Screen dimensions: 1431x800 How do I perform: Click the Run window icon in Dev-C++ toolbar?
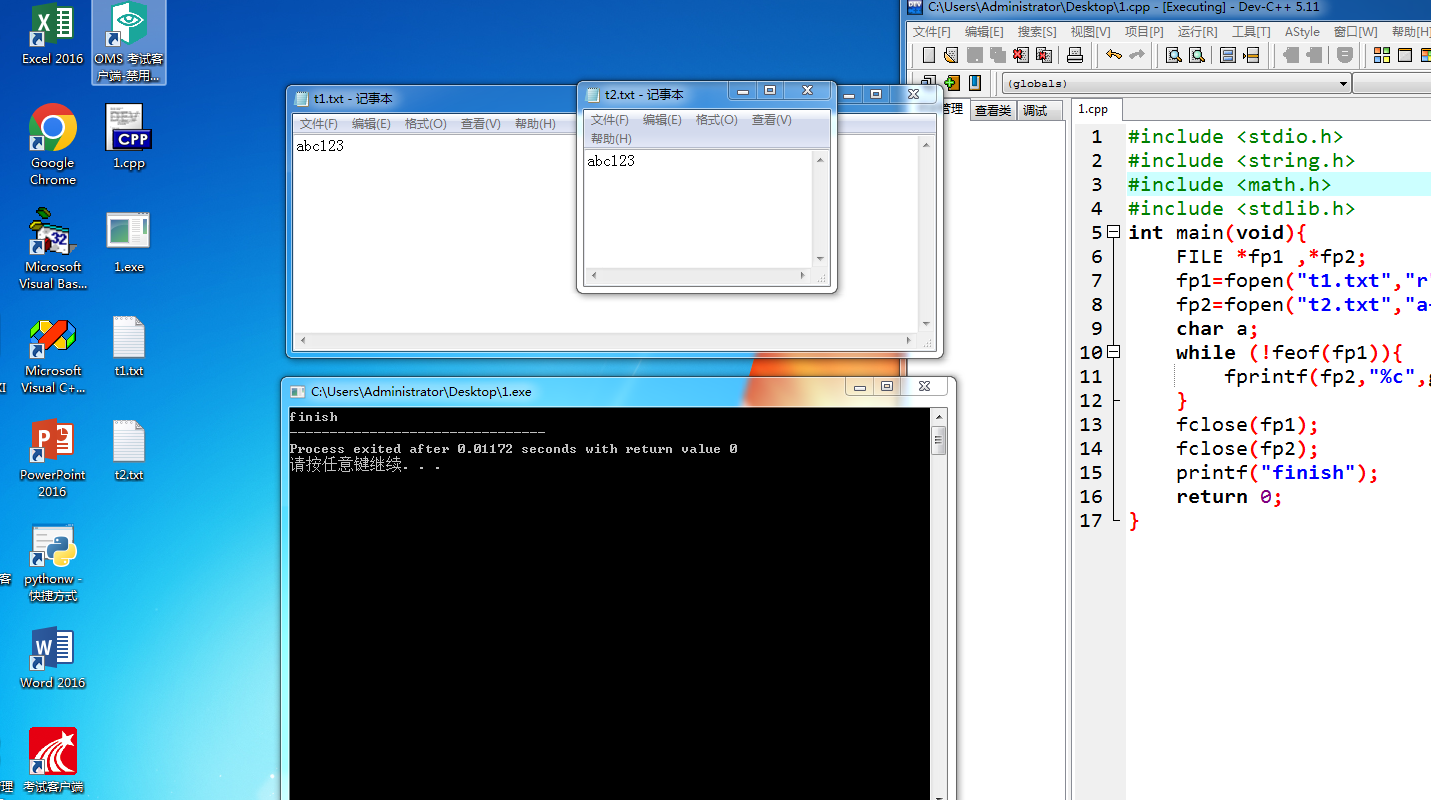[1404, 55]
